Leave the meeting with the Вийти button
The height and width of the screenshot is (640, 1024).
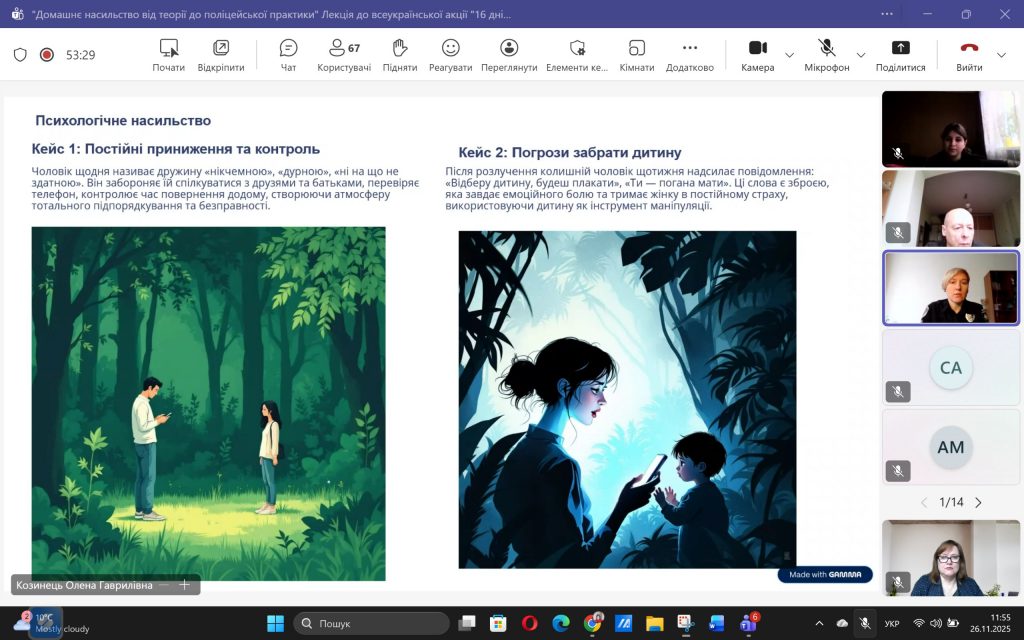coord(968,54)
